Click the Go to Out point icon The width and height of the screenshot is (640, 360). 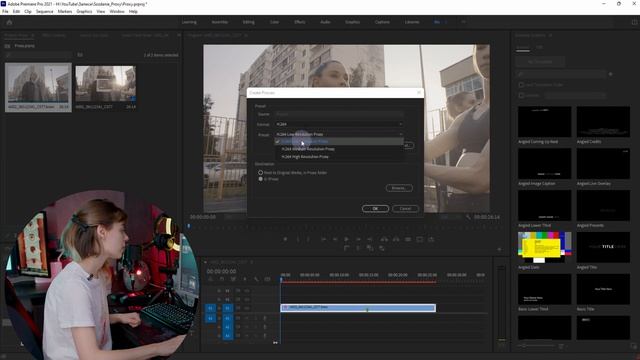(370, 239)
